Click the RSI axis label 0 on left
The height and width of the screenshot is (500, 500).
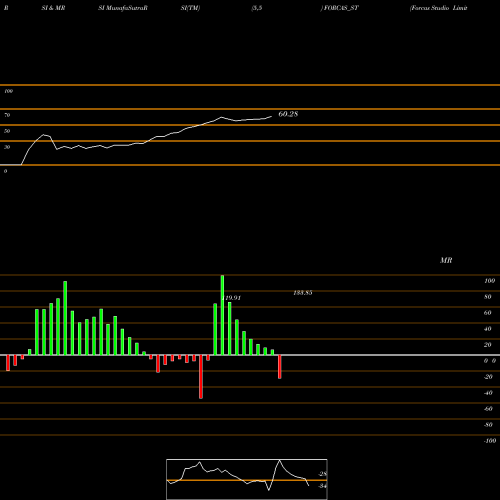click(5, 171)
